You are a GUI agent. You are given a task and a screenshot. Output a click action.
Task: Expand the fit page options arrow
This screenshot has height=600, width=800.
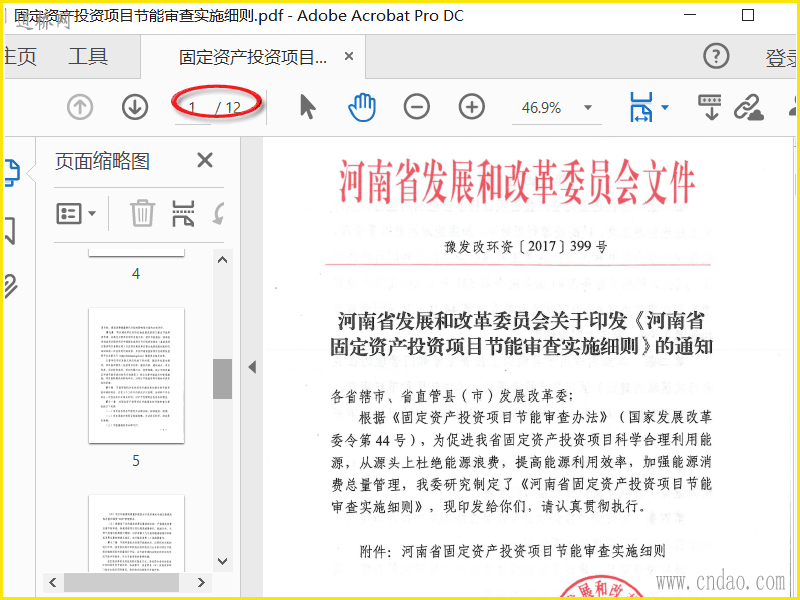(665, 108)
